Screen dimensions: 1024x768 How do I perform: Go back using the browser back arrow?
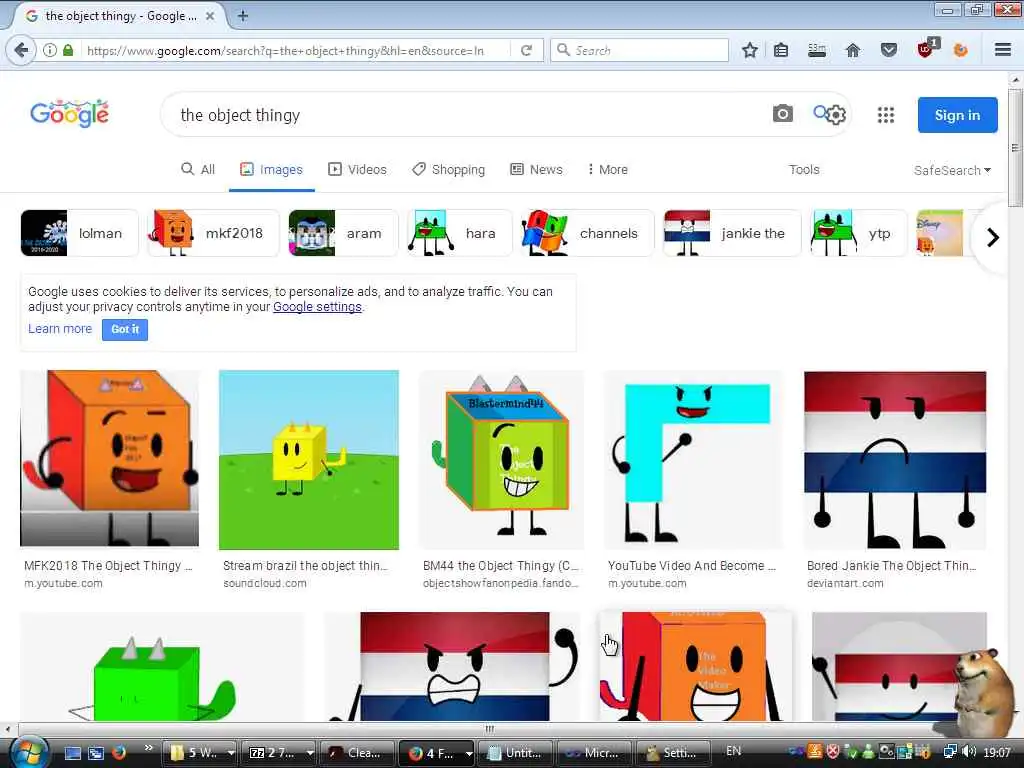tap(20, 50)
